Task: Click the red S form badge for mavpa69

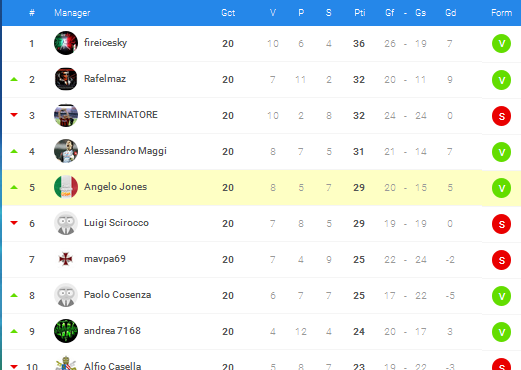Action: pyautogui.click(x=501, y=260)
